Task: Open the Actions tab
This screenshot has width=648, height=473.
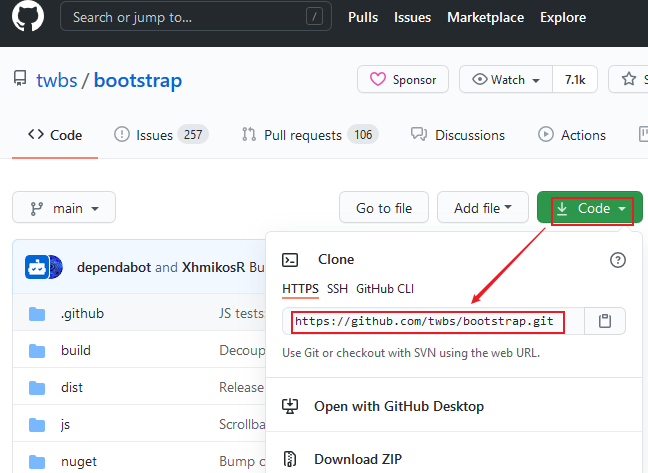Action: click(572, 135)
